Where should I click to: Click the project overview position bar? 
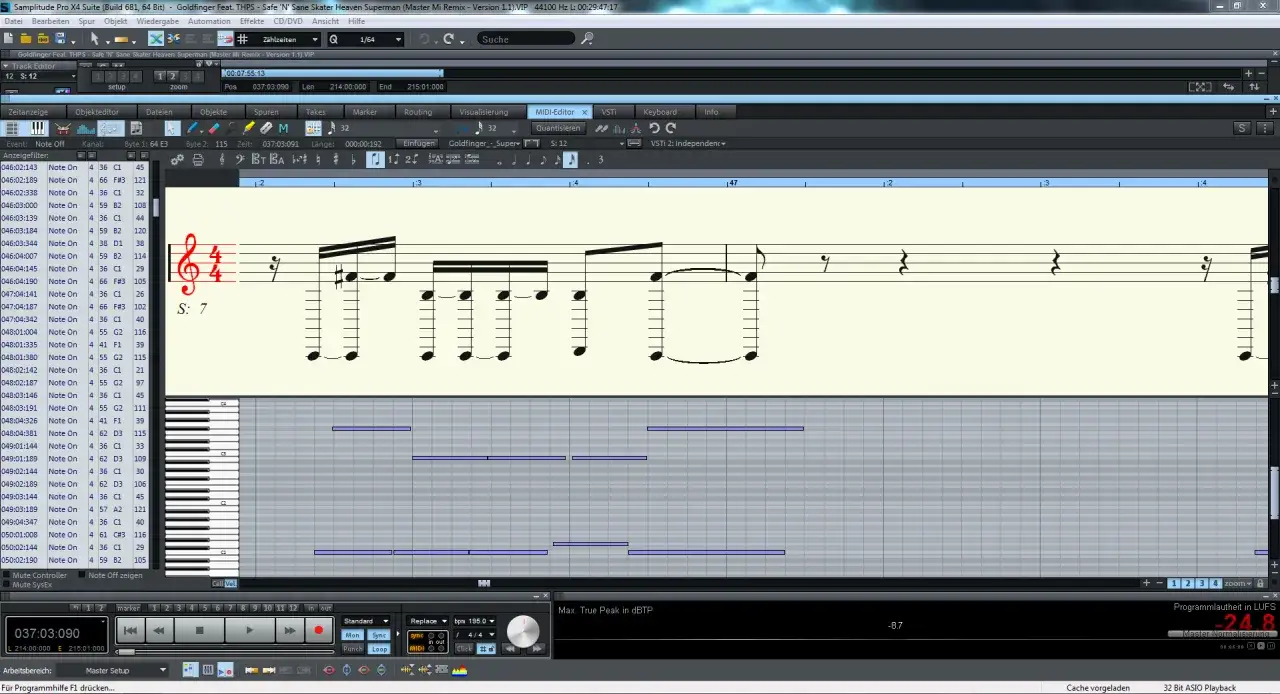pos(332,73)
